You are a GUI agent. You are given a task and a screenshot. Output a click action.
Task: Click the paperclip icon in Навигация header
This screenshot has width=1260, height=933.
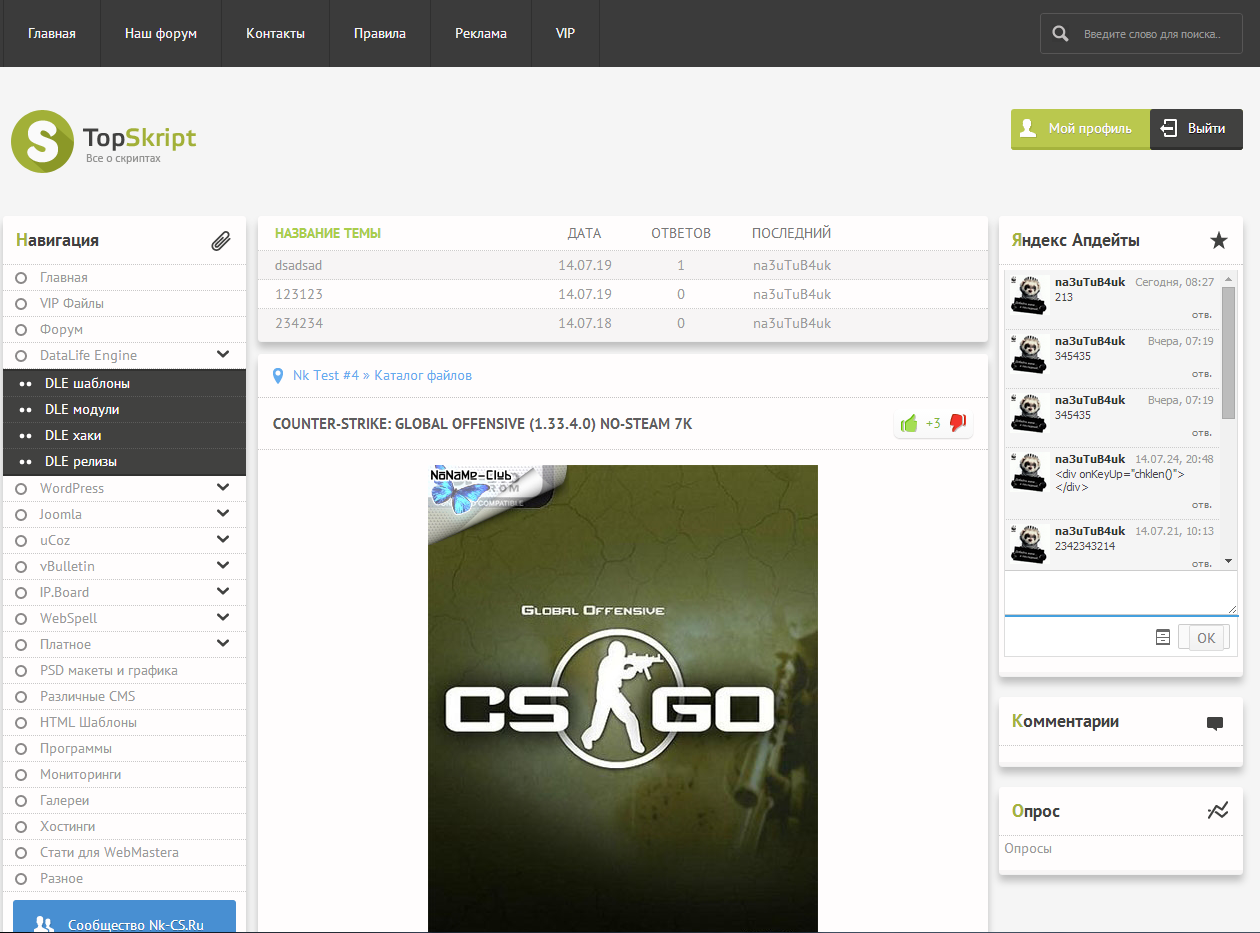(221, 241)
